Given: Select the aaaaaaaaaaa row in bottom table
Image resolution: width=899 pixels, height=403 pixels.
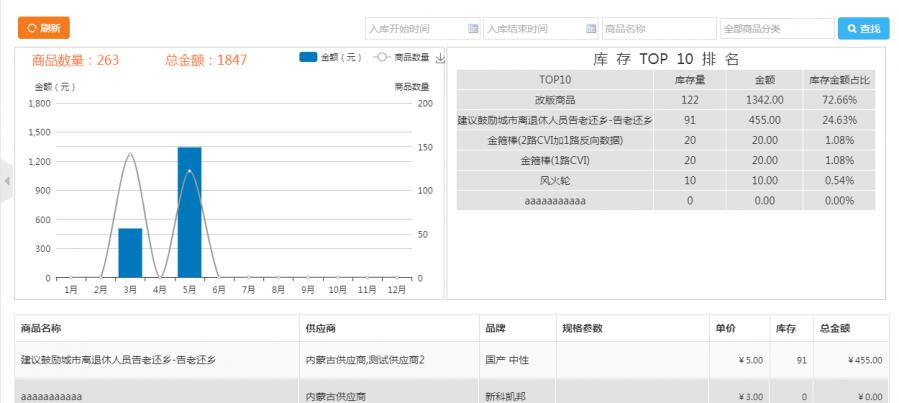Looking at the screenshot, I should point(155,396).
